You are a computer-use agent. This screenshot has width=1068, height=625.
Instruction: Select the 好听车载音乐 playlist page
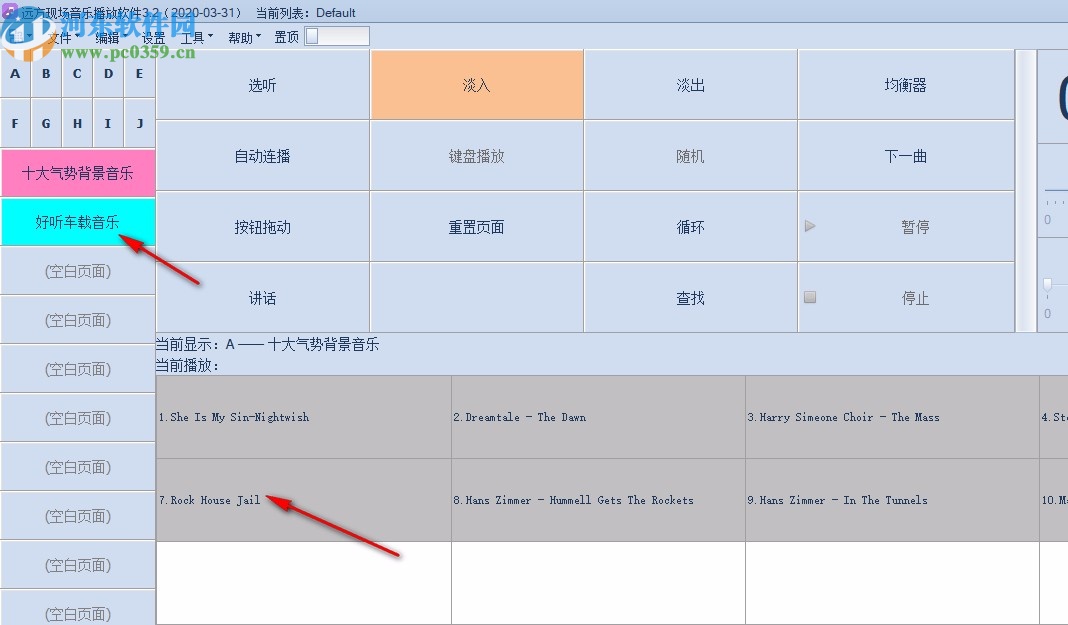(77, 223)
